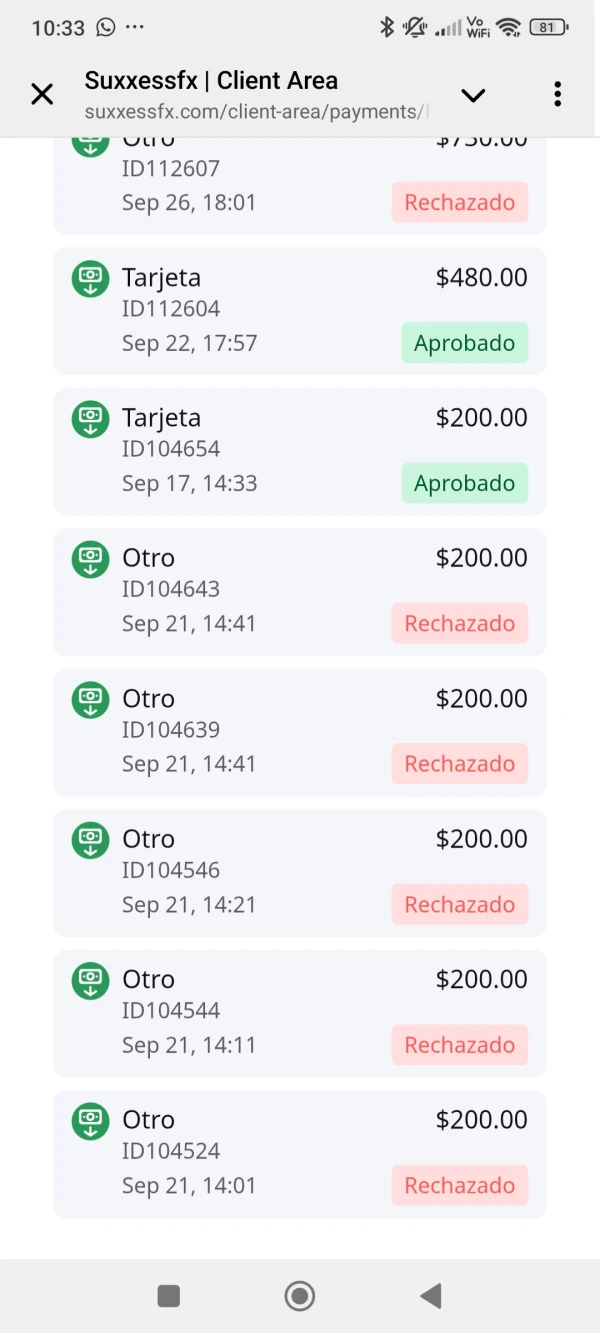Tap deposit icon for transaction ID104639
This screenshot has height=1333, width=600.
tap(91, 699)
